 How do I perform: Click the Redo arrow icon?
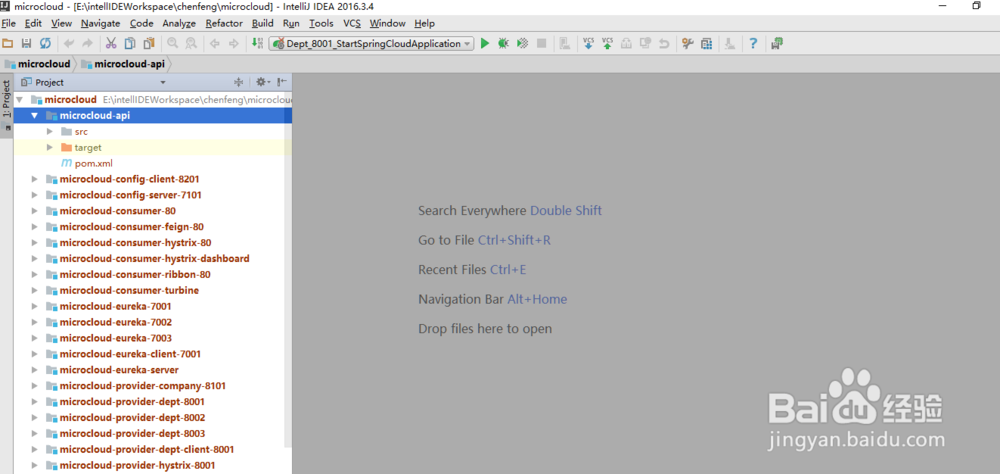(87, 43)
